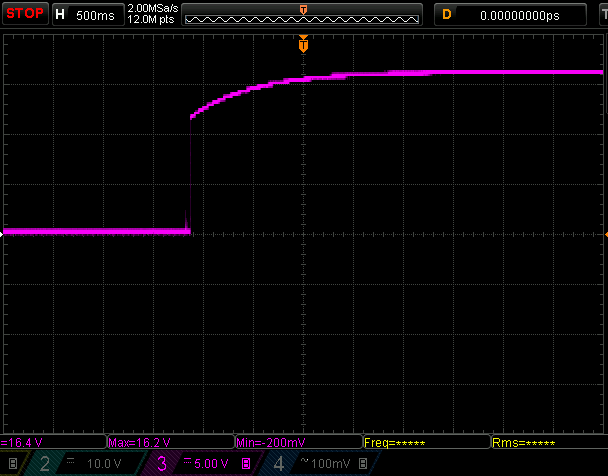Click the Min=-200mV measurement
This screenshot has height=476, width=608.
click(271, 443)
